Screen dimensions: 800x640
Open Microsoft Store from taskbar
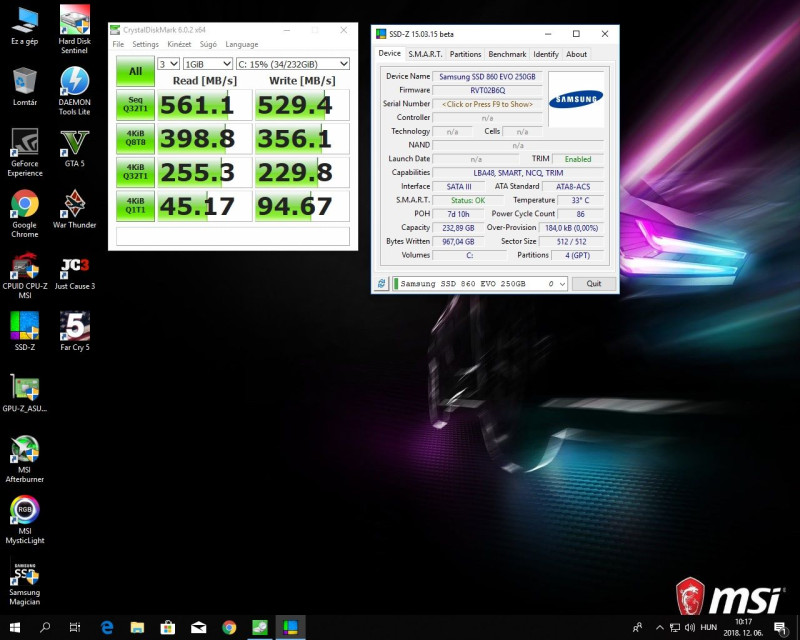point(168,627)
